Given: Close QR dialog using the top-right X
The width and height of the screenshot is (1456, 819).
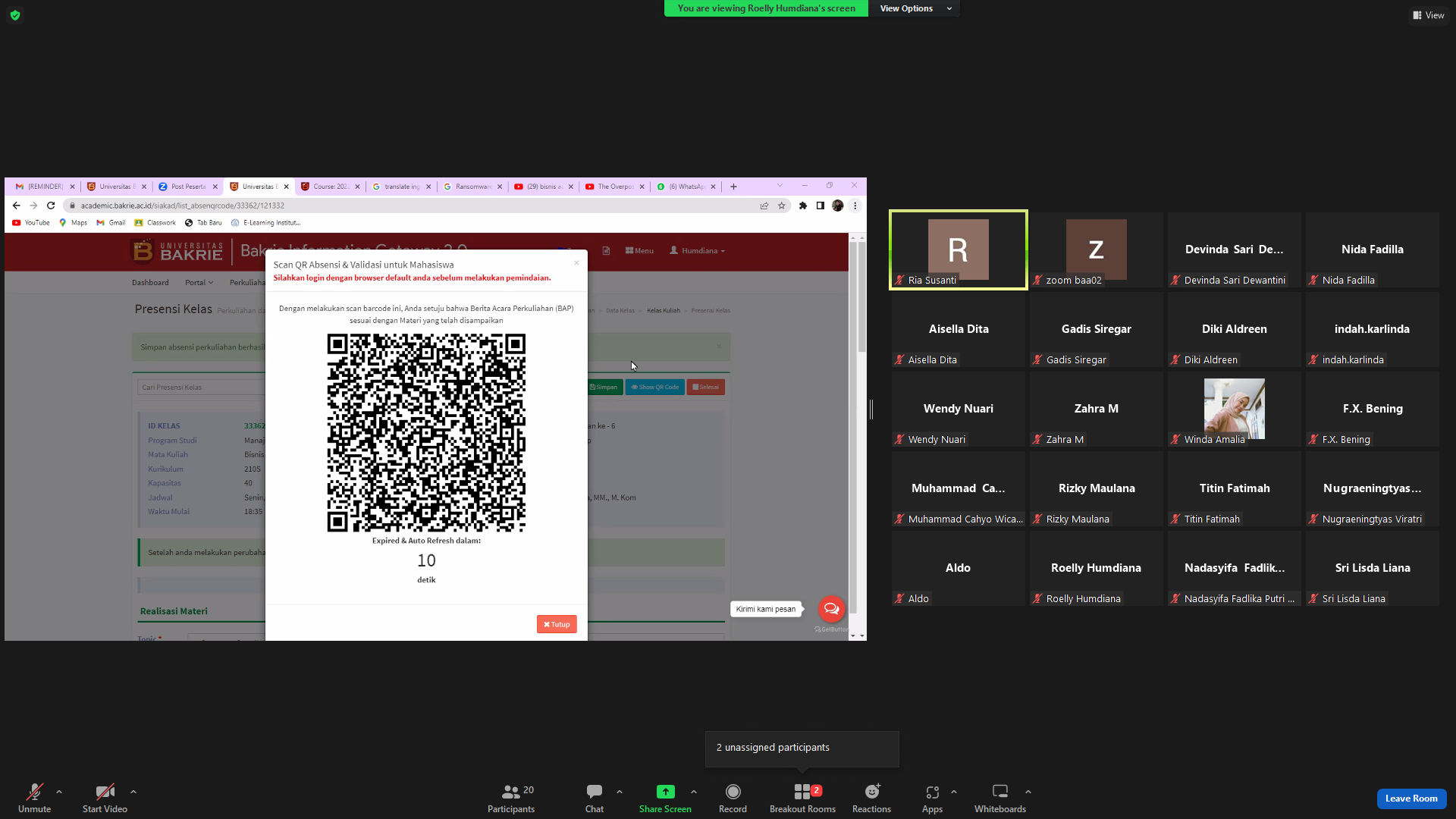Looking at the screenshot, I should click(x=576, y=263).
